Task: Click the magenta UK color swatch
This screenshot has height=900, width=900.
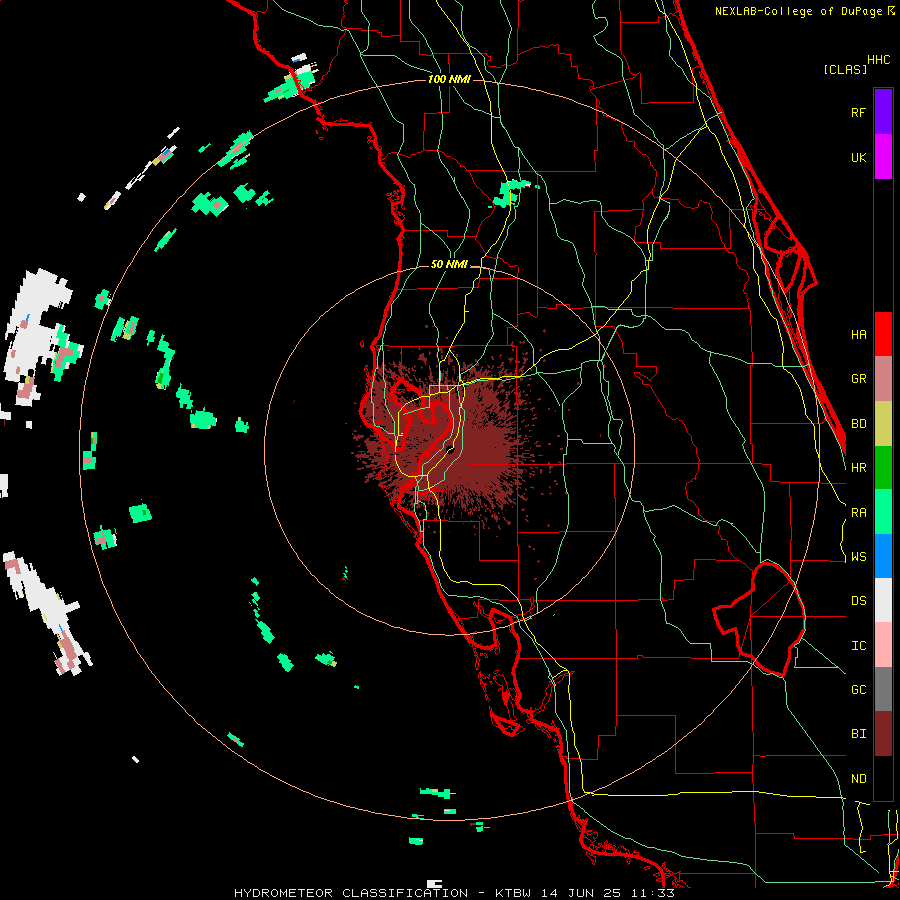Action: (x=883, y=157)
